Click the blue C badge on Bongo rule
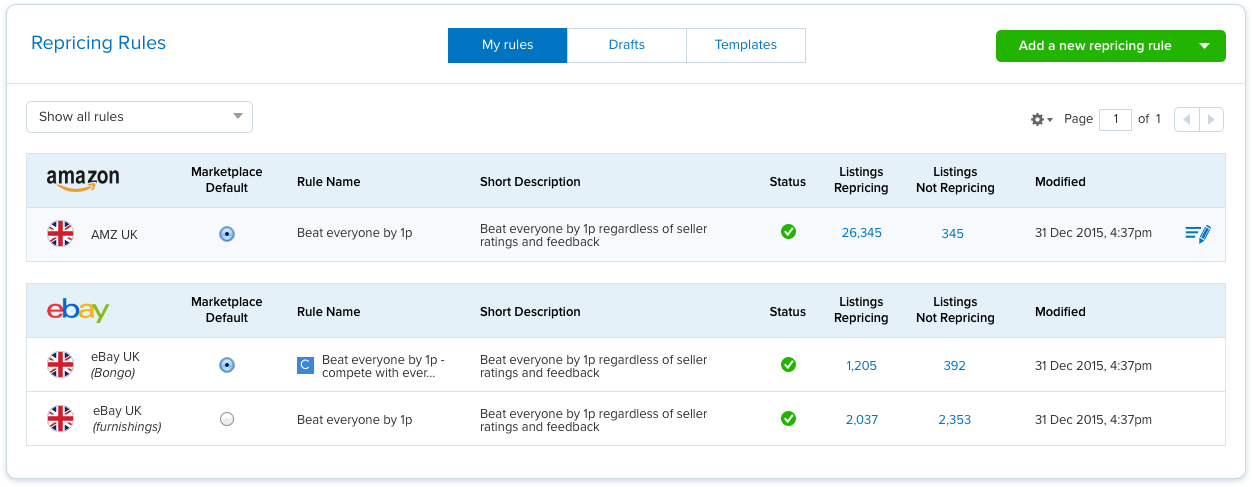 306,365
